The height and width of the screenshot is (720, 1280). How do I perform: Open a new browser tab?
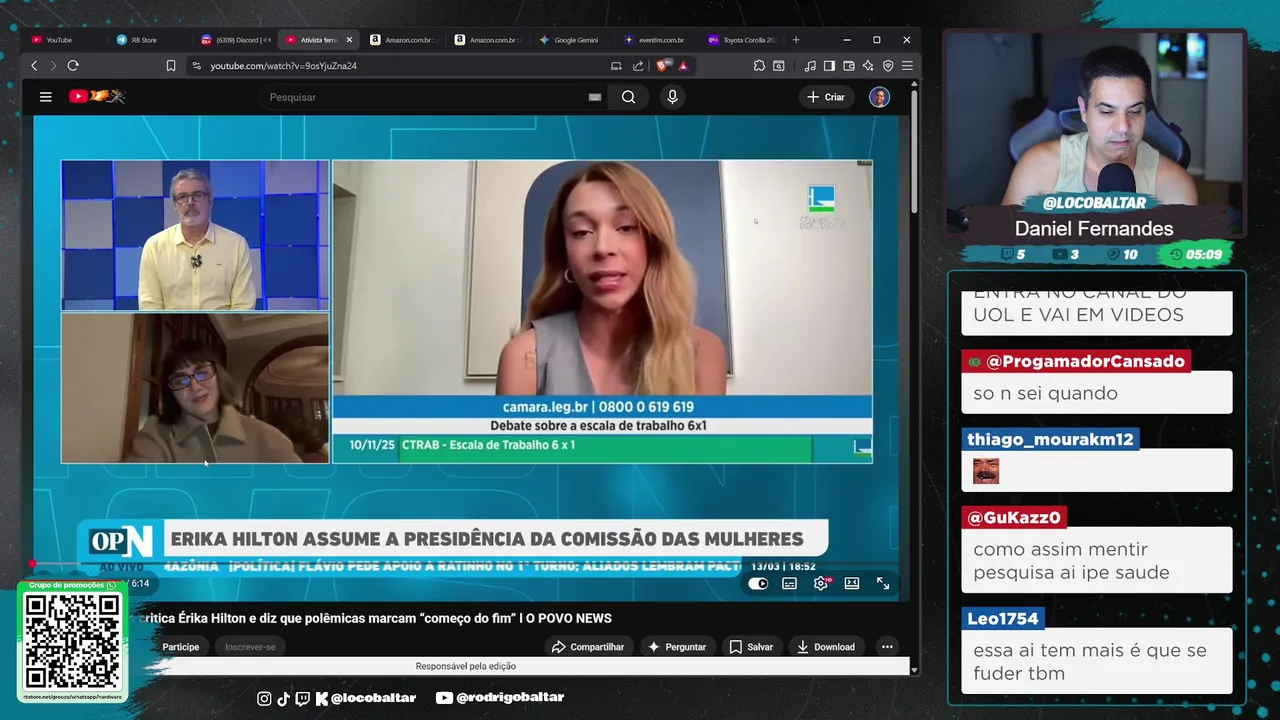pos(796,40)
